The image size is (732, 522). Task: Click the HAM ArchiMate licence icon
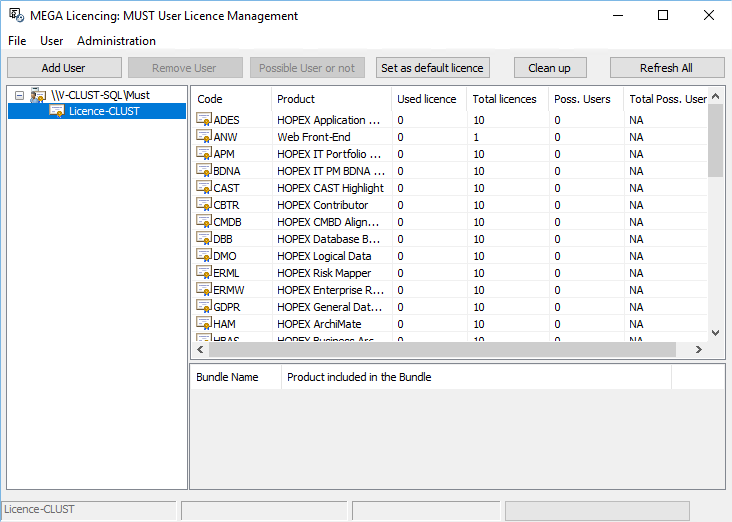(x=204, y=324)
